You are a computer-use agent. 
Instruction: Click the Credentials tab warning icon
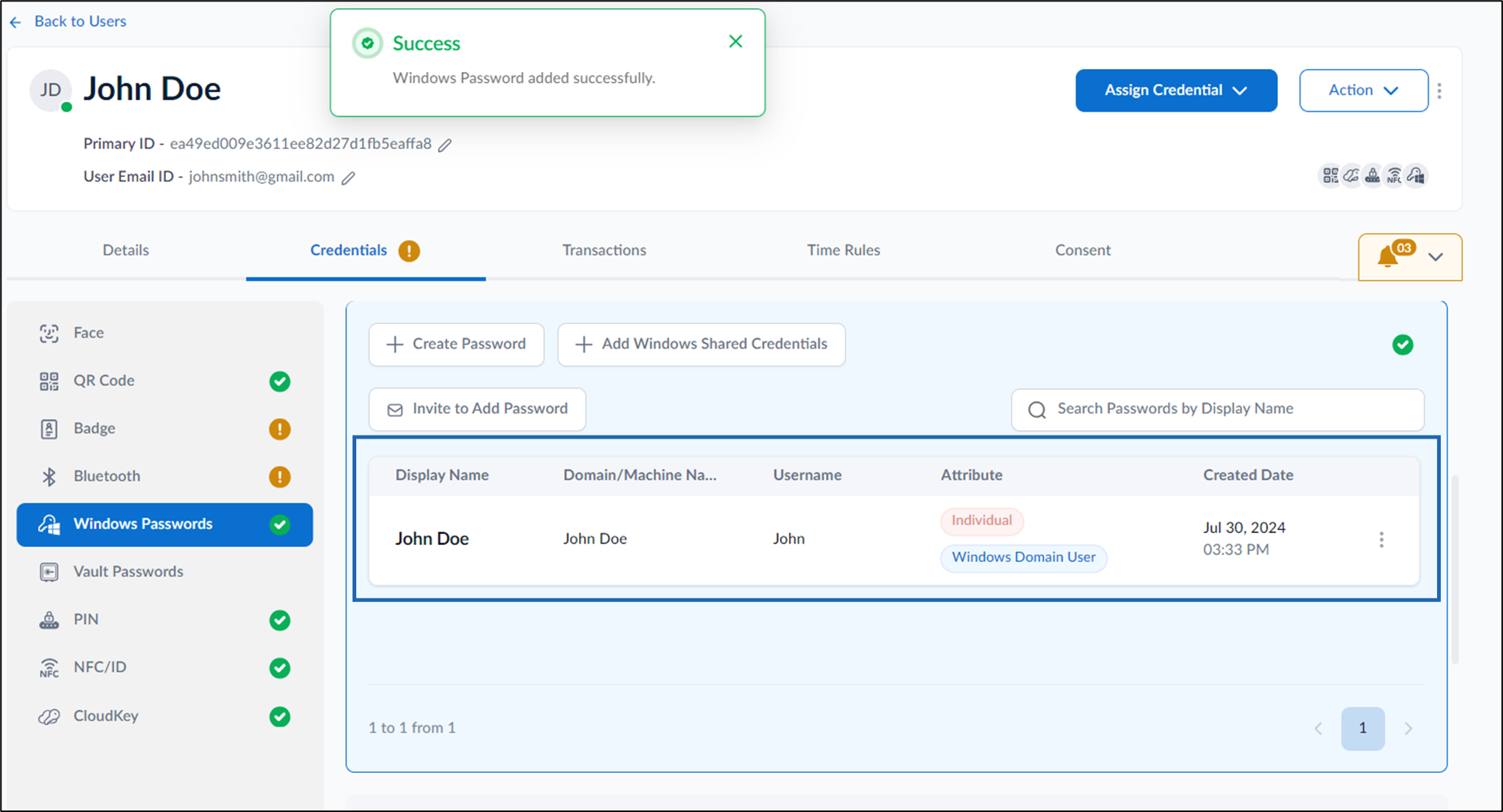[x=409, y=250]
